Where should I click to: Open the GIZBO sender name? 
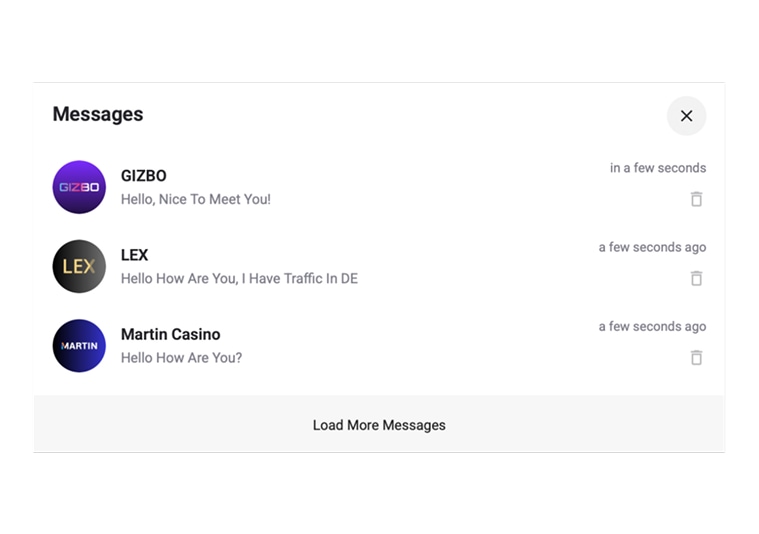point(143,176)
